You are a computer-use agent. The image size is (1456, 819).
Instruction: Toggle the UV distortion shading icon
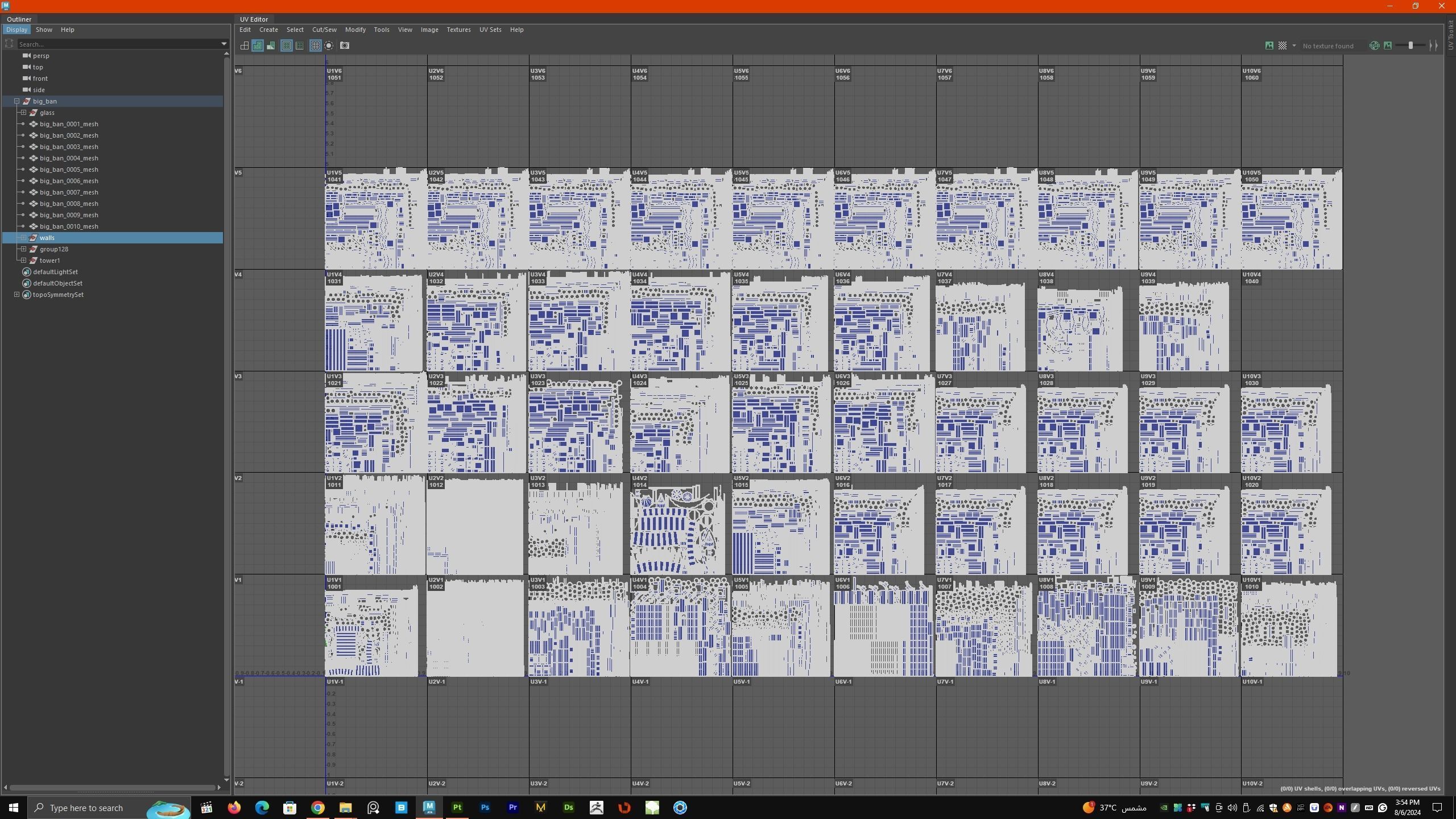pos(271,45)
